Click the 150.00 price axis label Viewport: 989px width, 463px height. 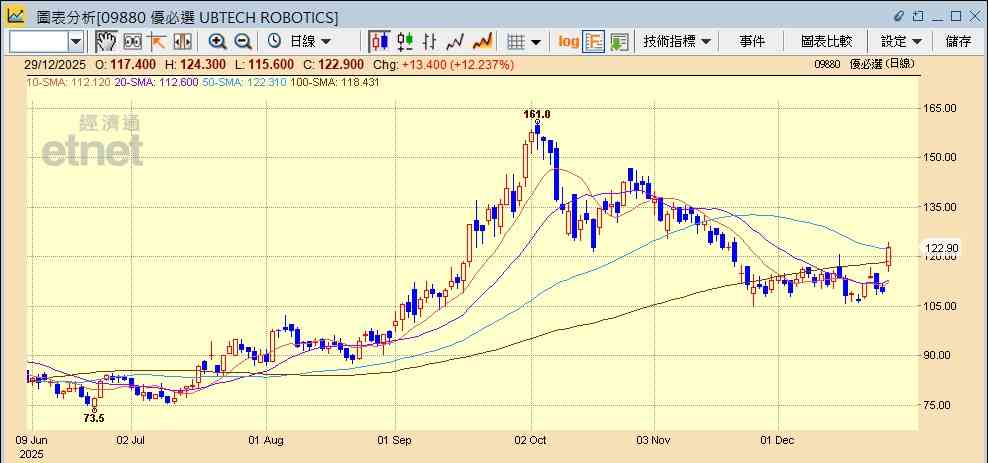pos(941,157)
